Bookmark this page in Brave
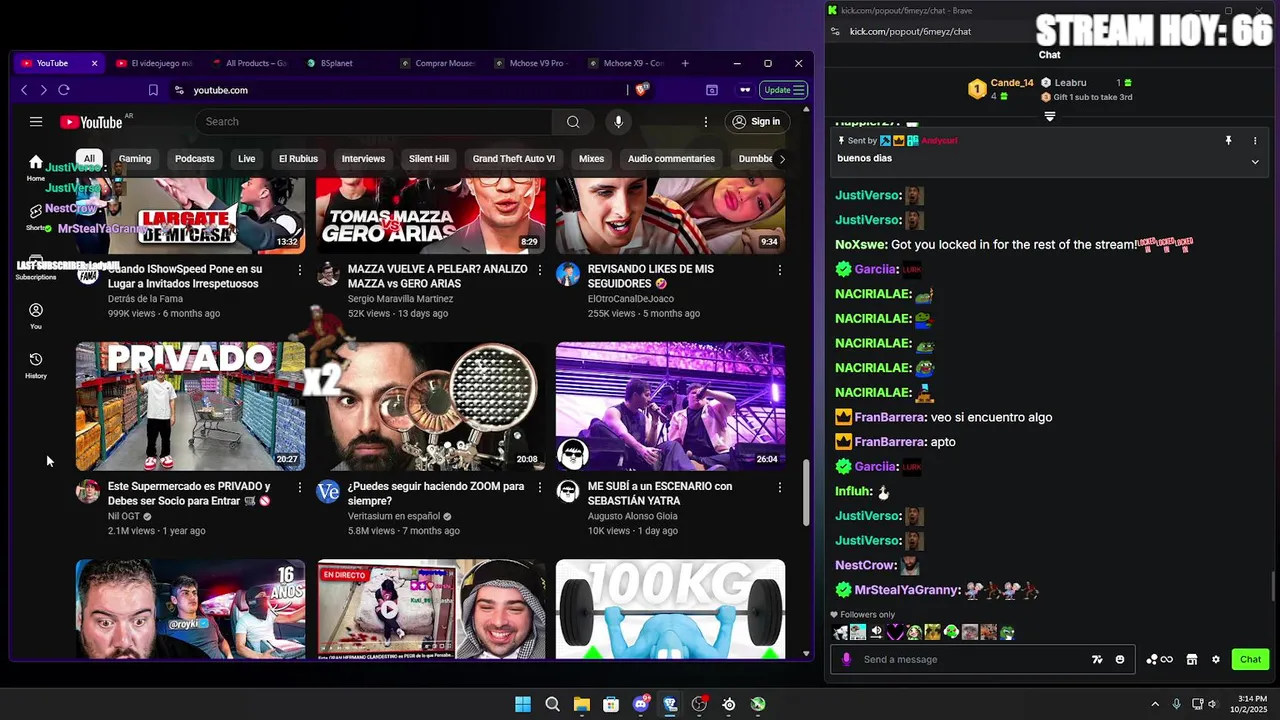The image size is (1280, 720). (x=153, y=90)
